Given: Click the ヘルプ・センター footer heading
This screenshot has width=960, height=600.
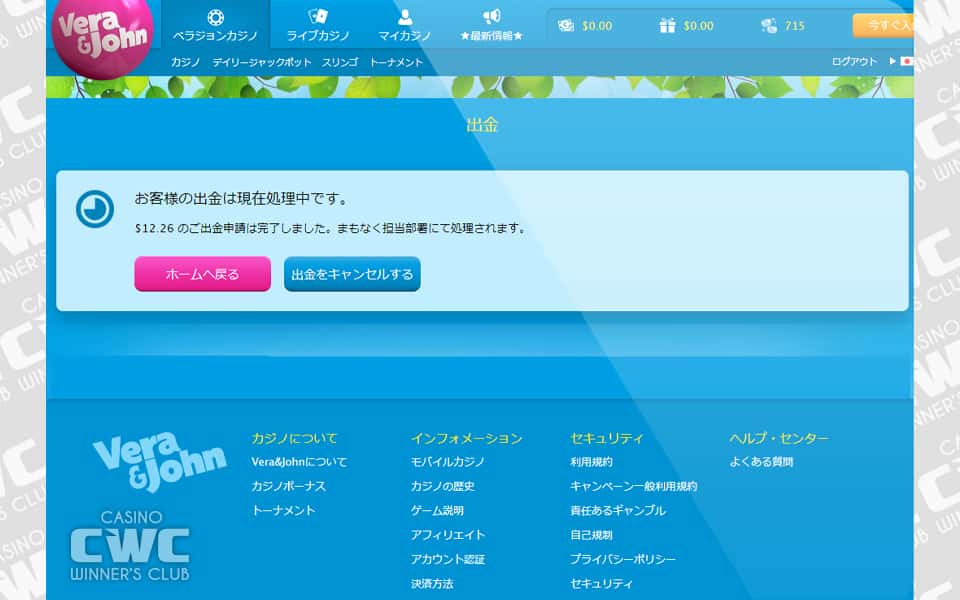Looking at the screenshot, I should tap(779, 438).
